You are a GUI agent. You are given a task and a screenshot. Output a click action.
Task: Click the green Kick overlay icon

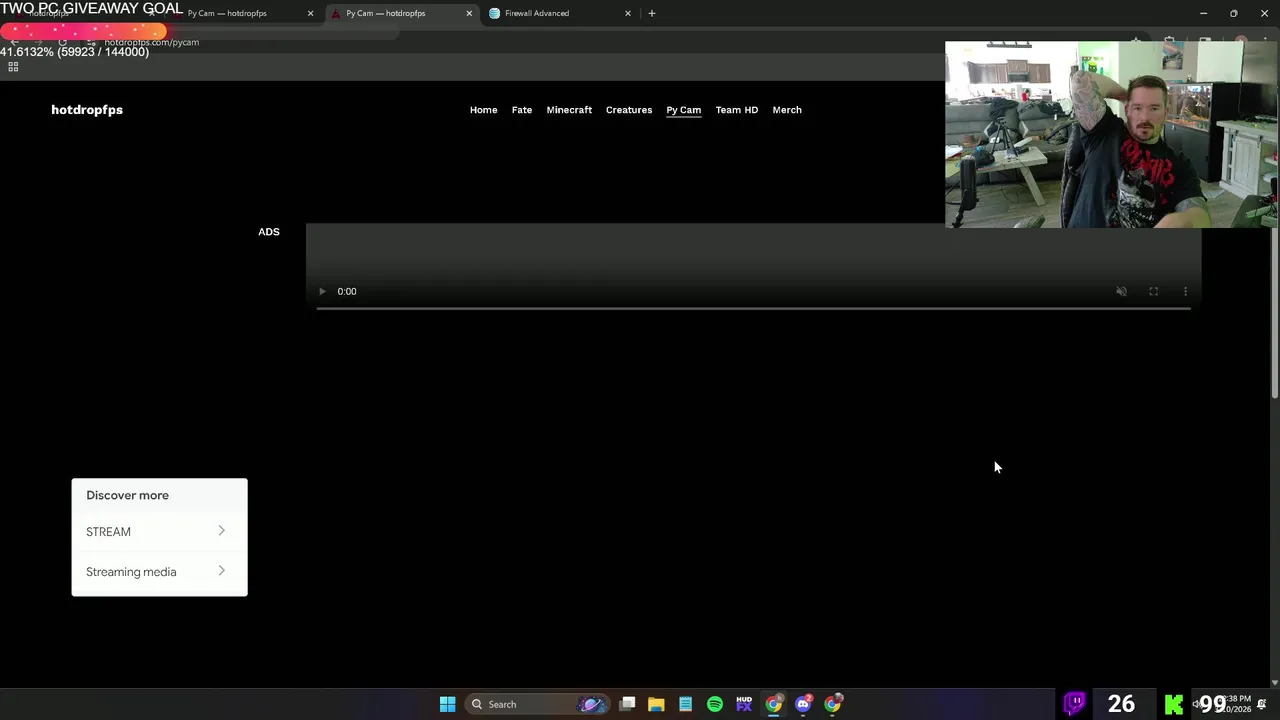[x=1174, y=705]
